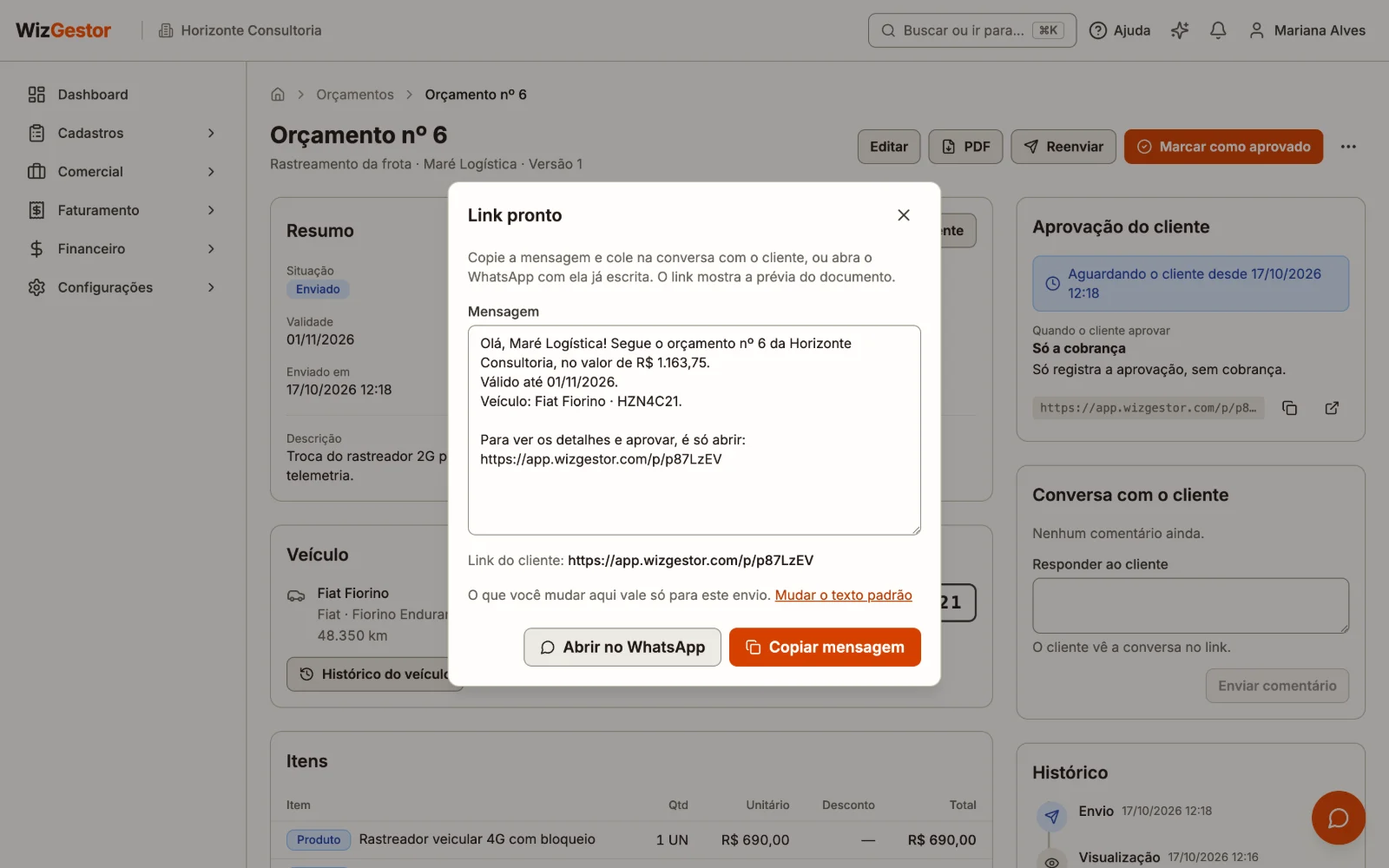Click Mudar o texto padrão link
The width and height of the screenshot is (1389, 868).
click(843, 595)
